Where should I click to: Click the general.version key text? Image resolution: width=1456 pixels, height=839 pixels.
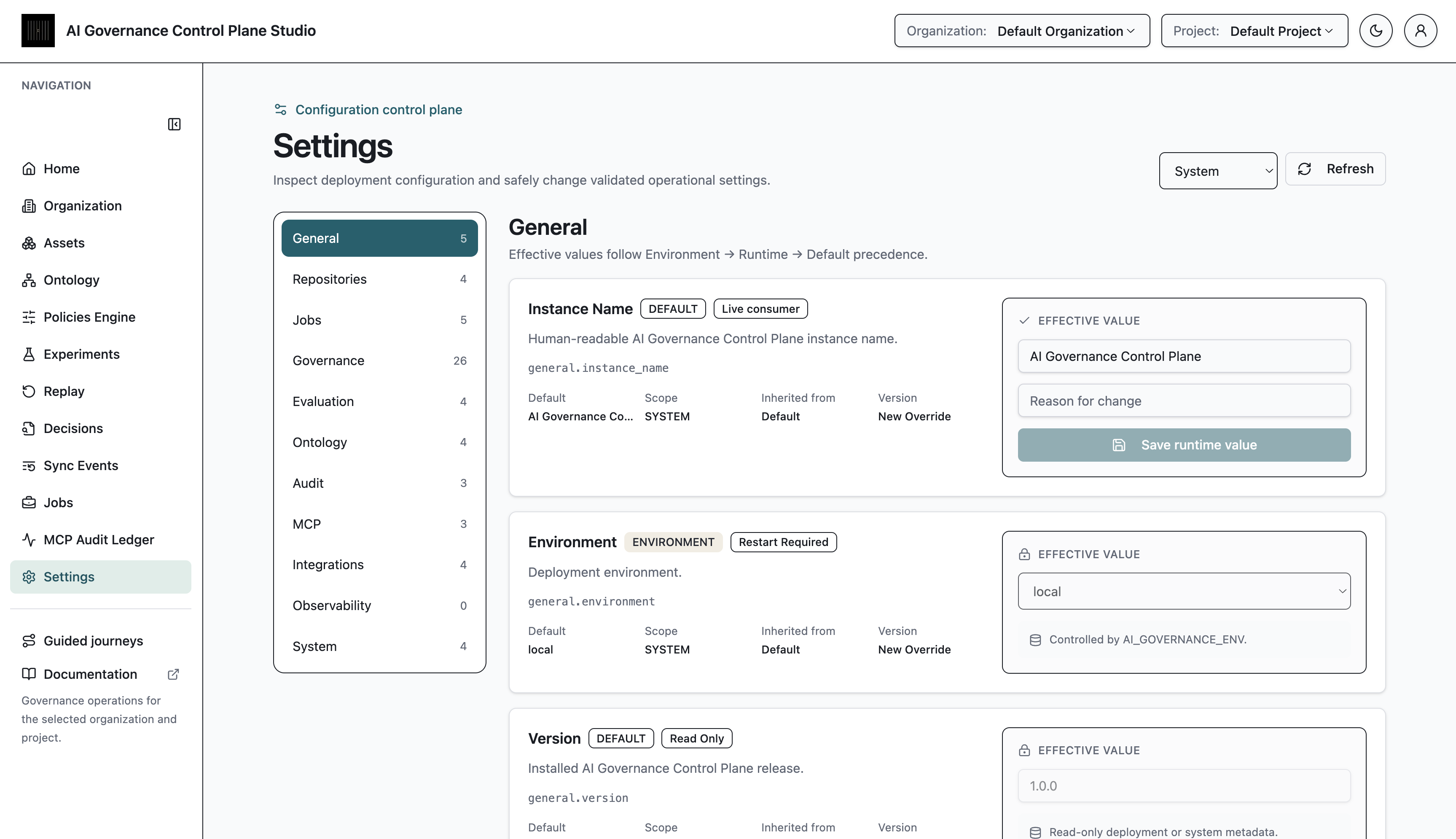[x=578, y=798]
